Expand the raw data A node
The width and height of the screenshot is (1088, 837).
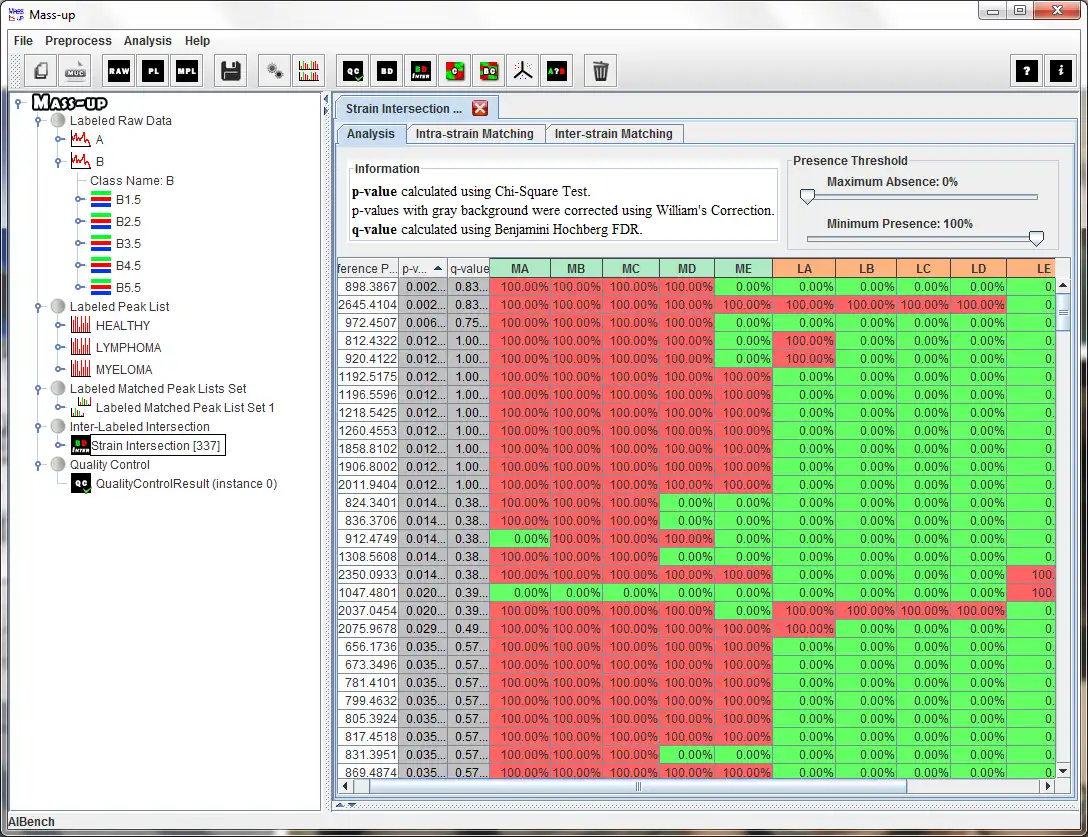click(60, 140)
